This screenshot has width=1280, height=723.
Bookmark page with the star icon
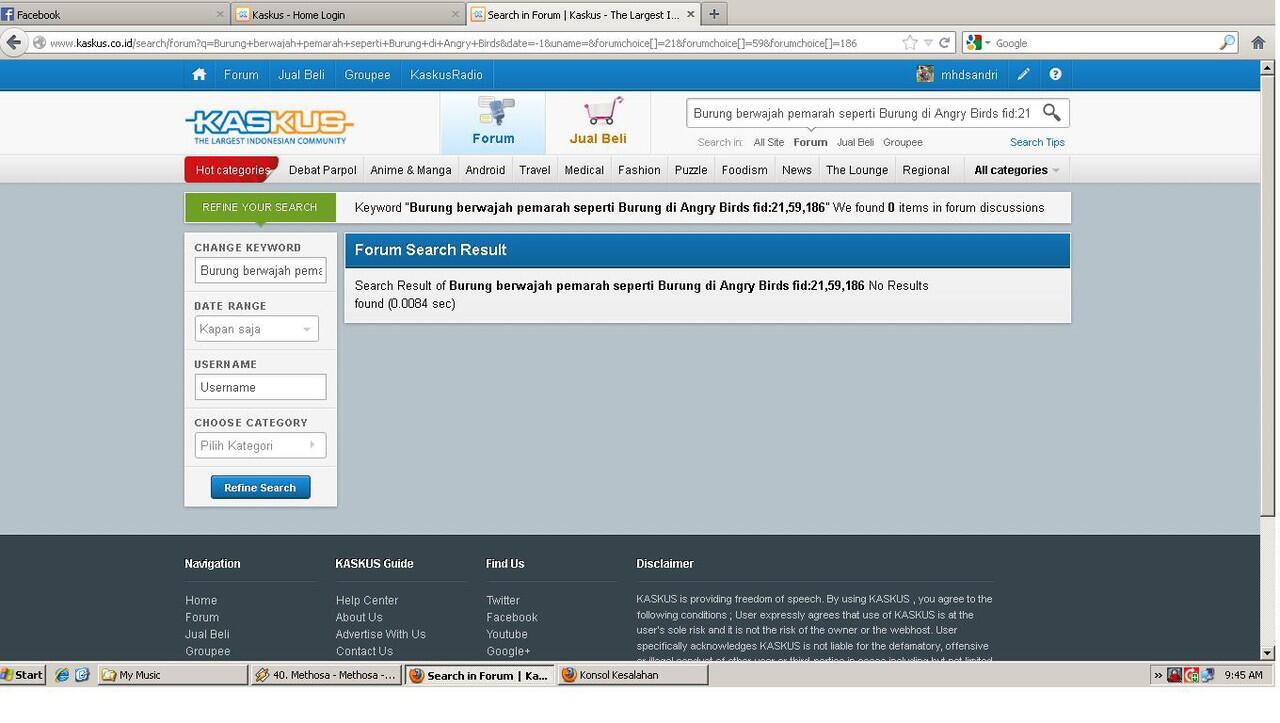click(x=909, y=43)
